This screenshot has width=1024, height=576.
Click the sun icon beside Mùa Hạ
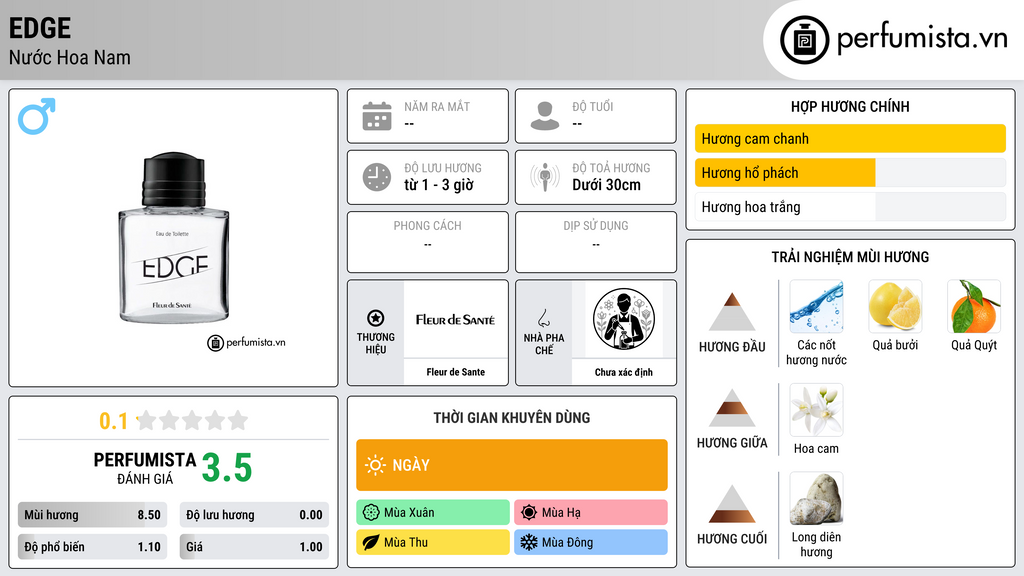click(529, 513)
